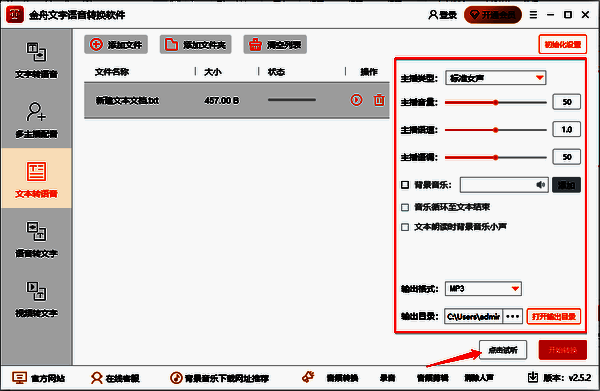
Task: Click the 主播语调 value field showing 50
Action: coord(567,157)
